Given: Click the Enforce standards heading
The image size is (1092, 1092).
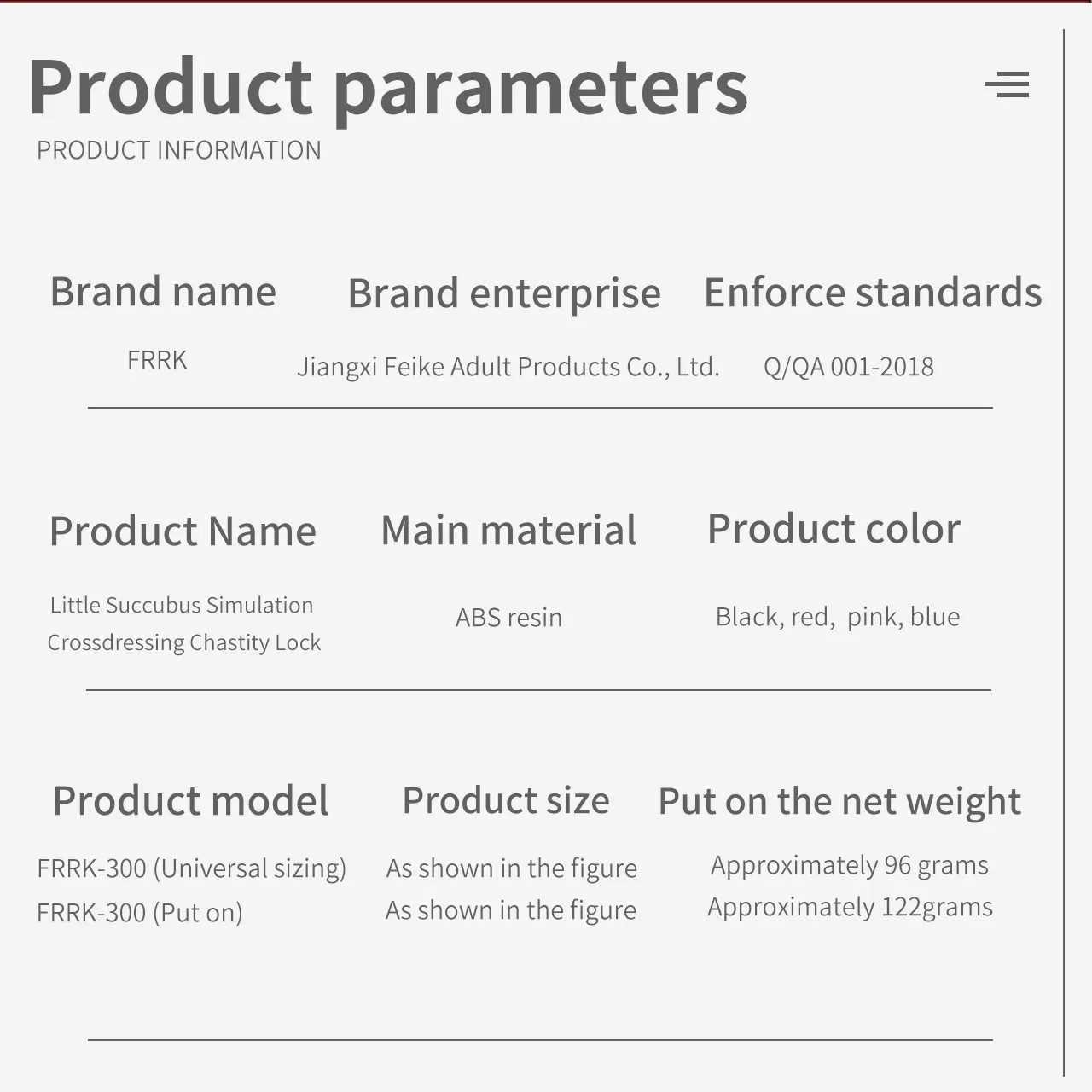Looking at the screenshot, I should pyautogui.click(x=873, y=292).
